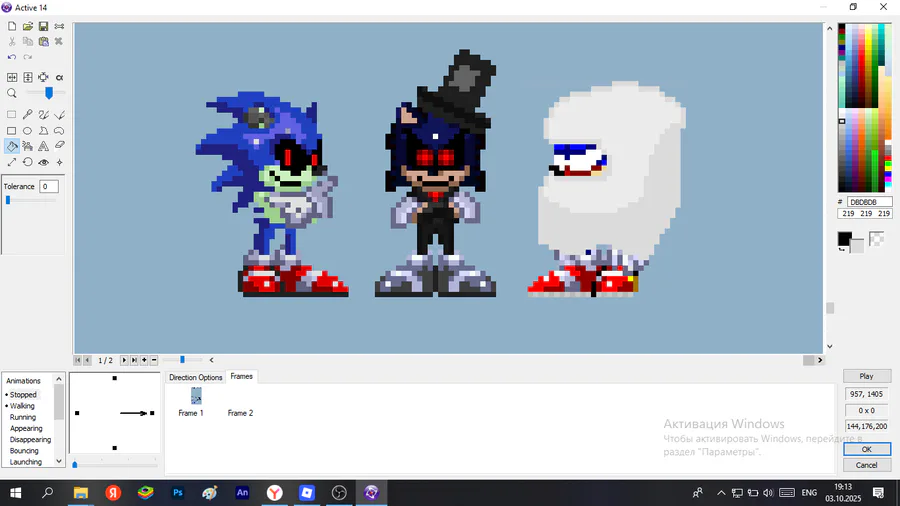Add a frame with the plus button
This screenshot has height=506, width=900.
point(144,360)
